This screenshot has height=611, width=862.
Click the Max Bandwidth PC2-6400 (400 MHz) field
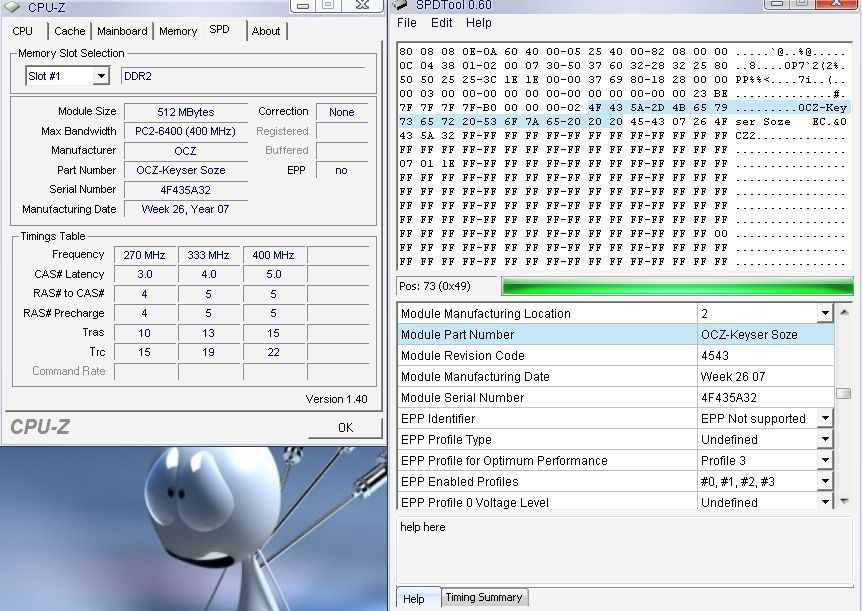186,131
